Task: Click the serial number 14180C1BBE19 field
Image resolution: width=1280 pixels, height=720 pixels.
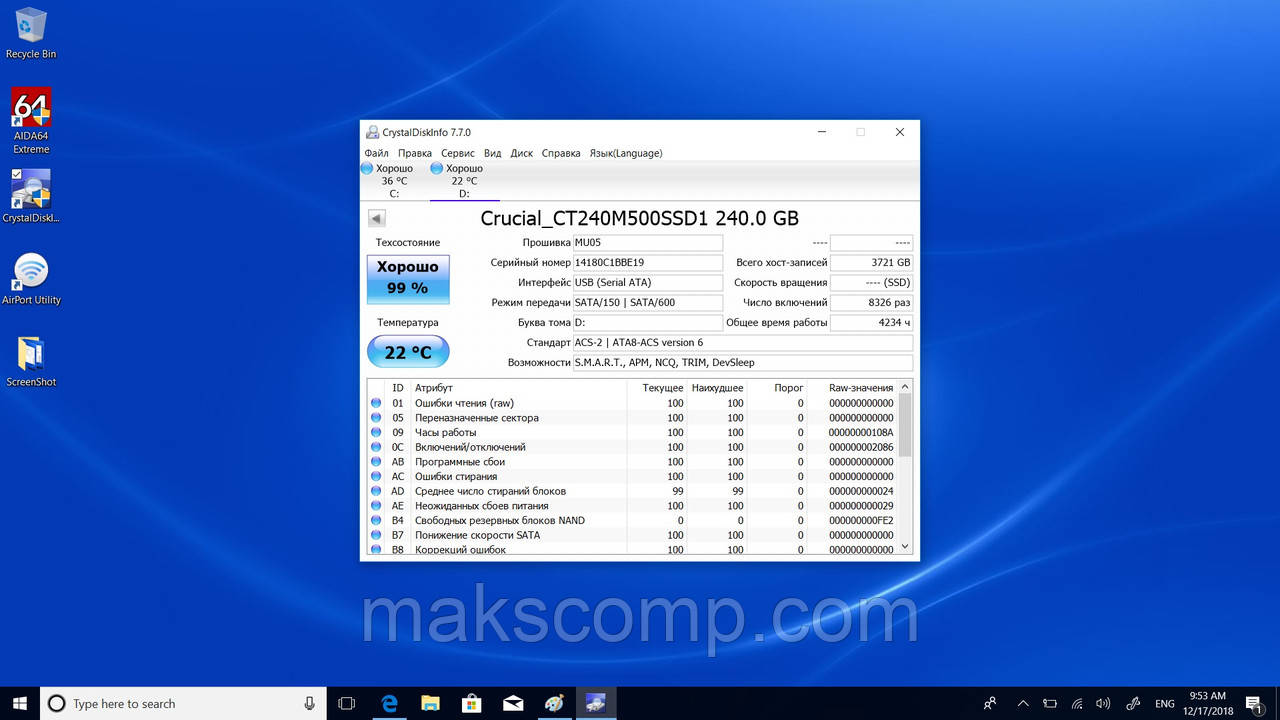Action: pos(647,263)
